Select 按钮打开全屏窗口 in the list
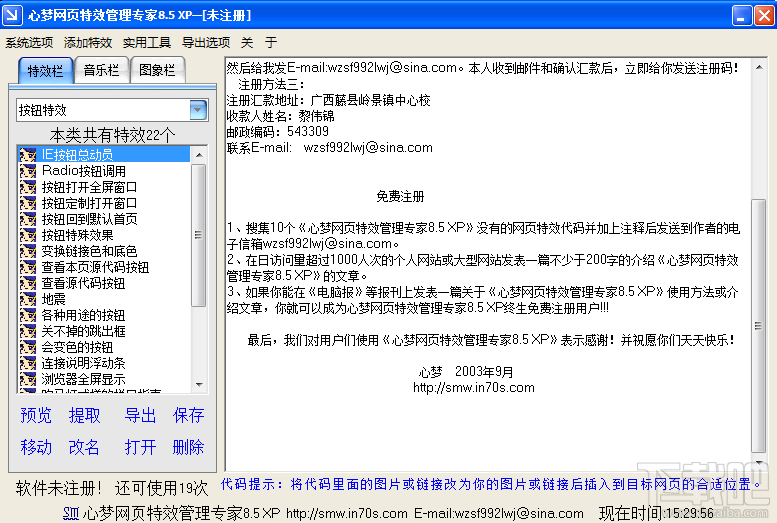Image resolution: width=777 pixels, height=523 pixels. coord(104,187)
